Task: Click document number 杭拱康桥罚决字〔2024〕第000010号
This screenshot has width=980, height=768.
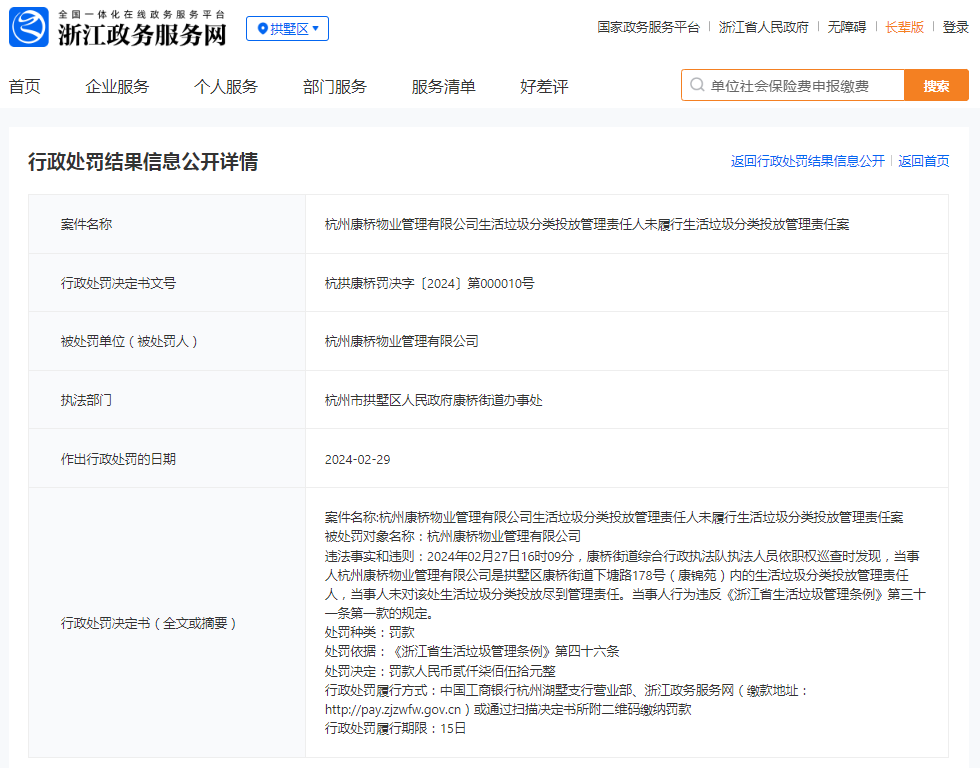Action: [x=429, y=283]
